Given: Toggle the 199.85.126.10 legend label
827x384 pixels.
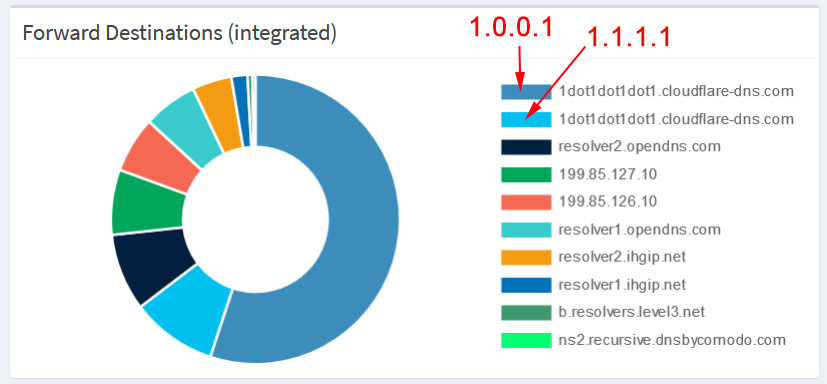Looking at the screenshot, I should [608, 202].
